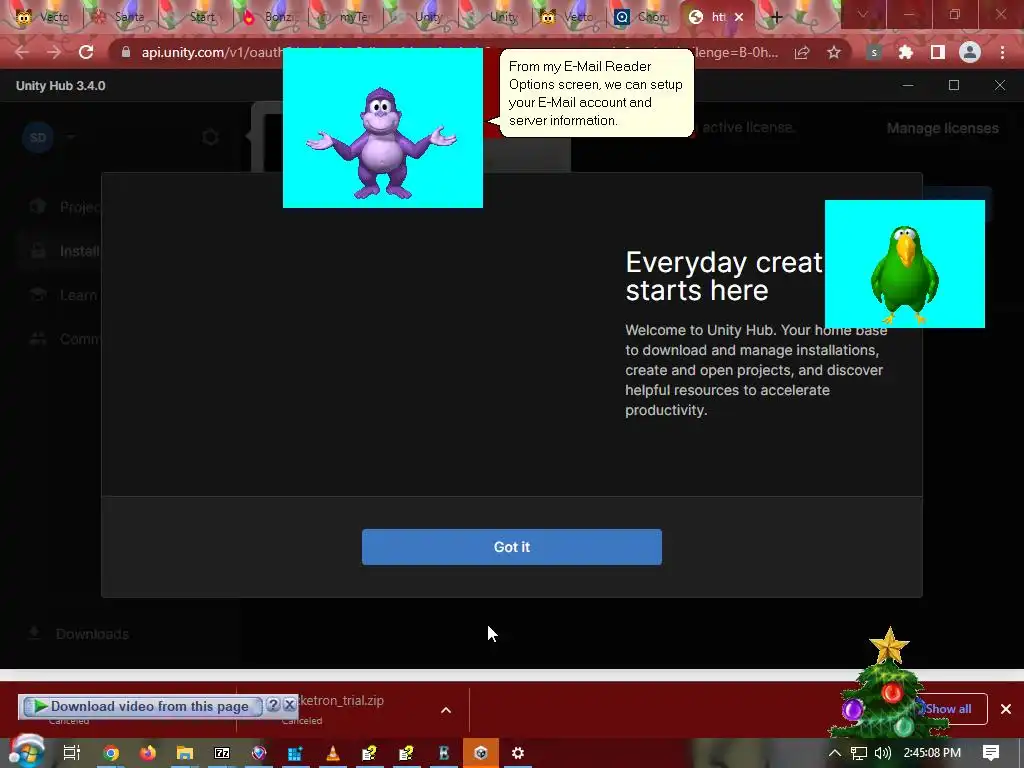Open Unity Hub preferences gear
The image size is (1024, 768).
tap(210, 137)
